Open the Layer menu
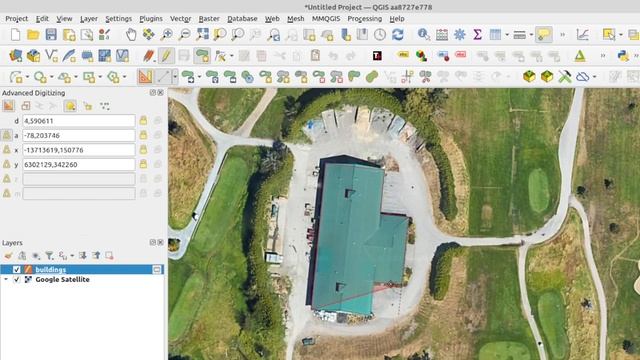The image size is (640, 360). [x=89, y=19]
